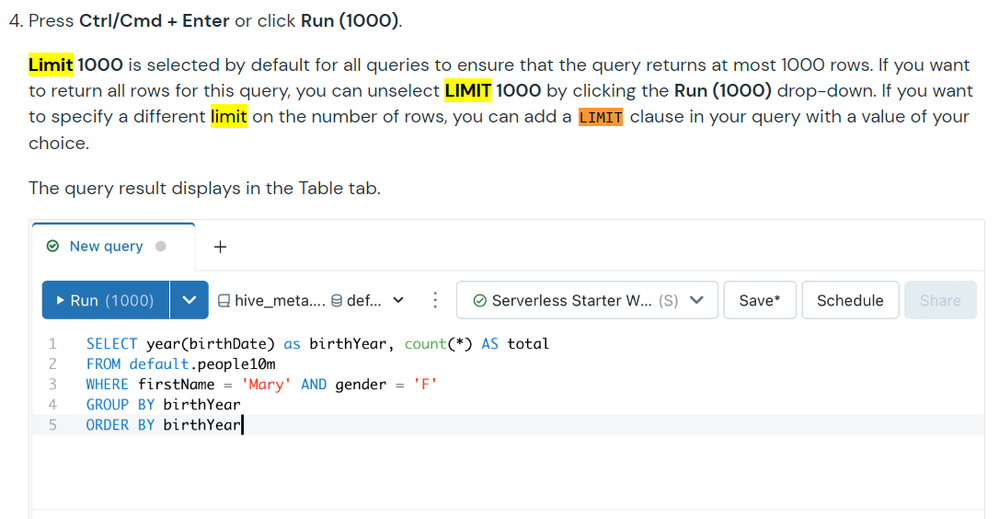This screenshot has height=519, width=999.
Task: Click the unsaved dot on New query tab
Action: 161,246
